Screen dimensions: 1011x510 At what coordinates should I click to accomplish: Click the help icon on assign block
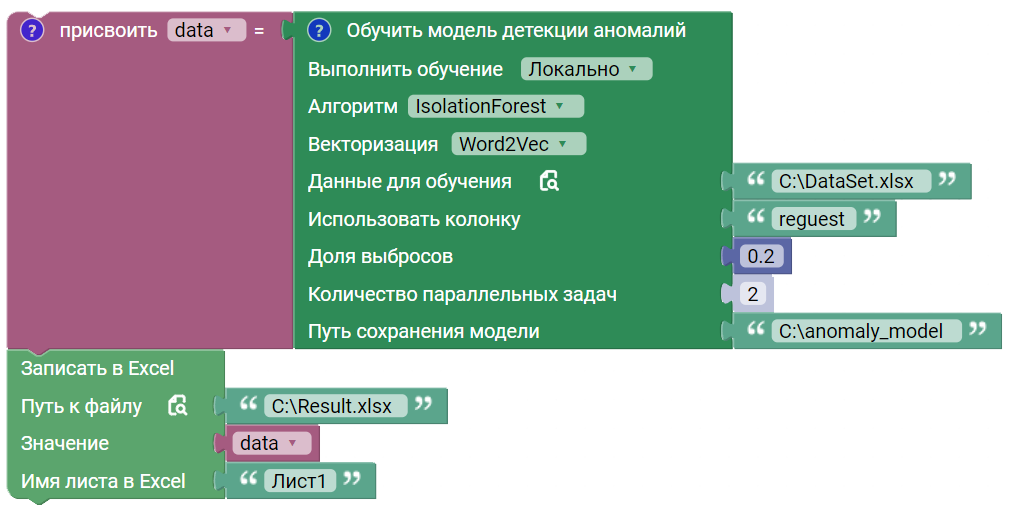pos(32,30)
